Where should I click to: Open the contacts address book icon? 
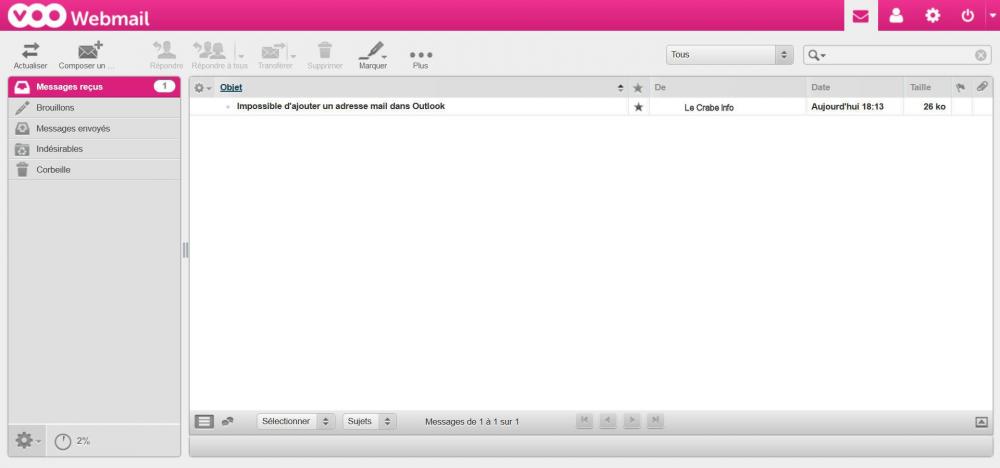[896, 16]
